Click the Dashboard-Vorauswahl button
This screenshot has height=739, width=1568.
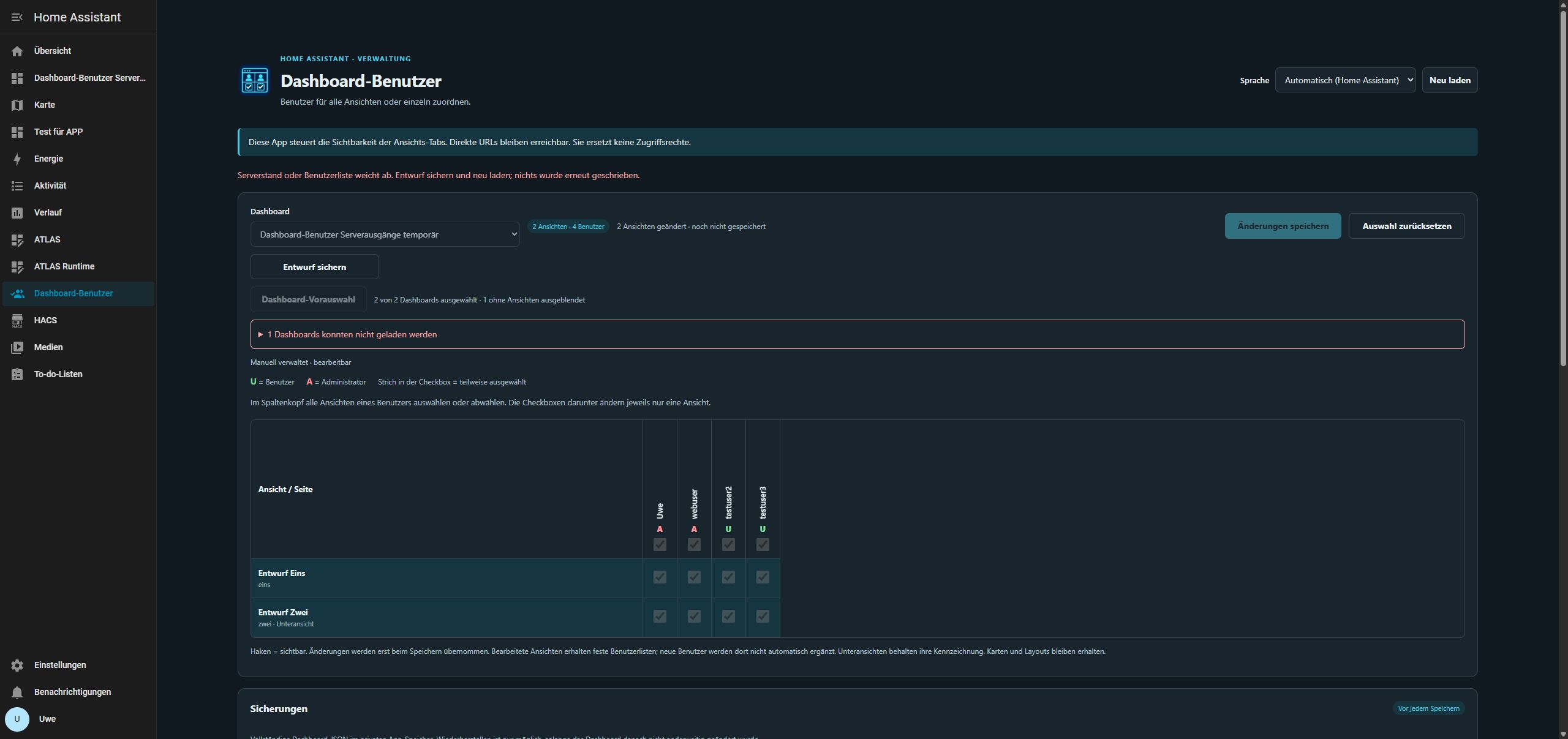point(308,299)
